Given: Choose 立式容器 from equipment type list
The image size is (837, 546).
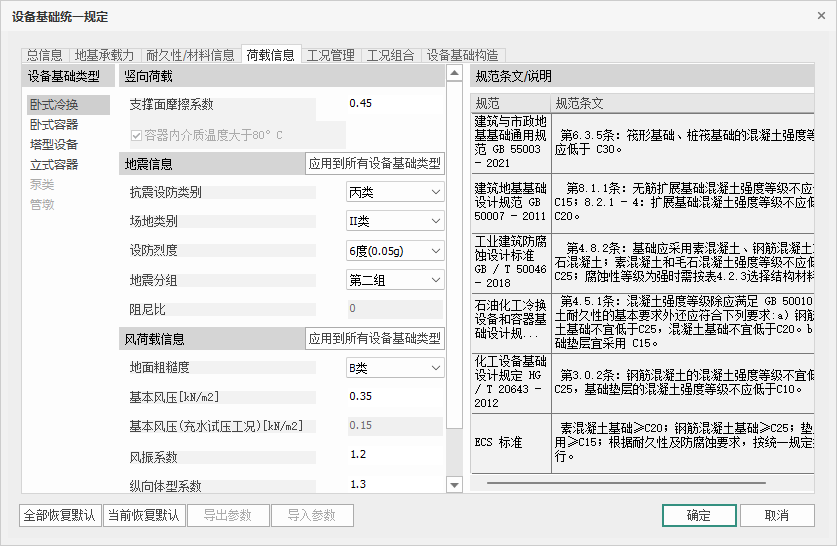Looking at the screenshot, I should tap(54, 165).
